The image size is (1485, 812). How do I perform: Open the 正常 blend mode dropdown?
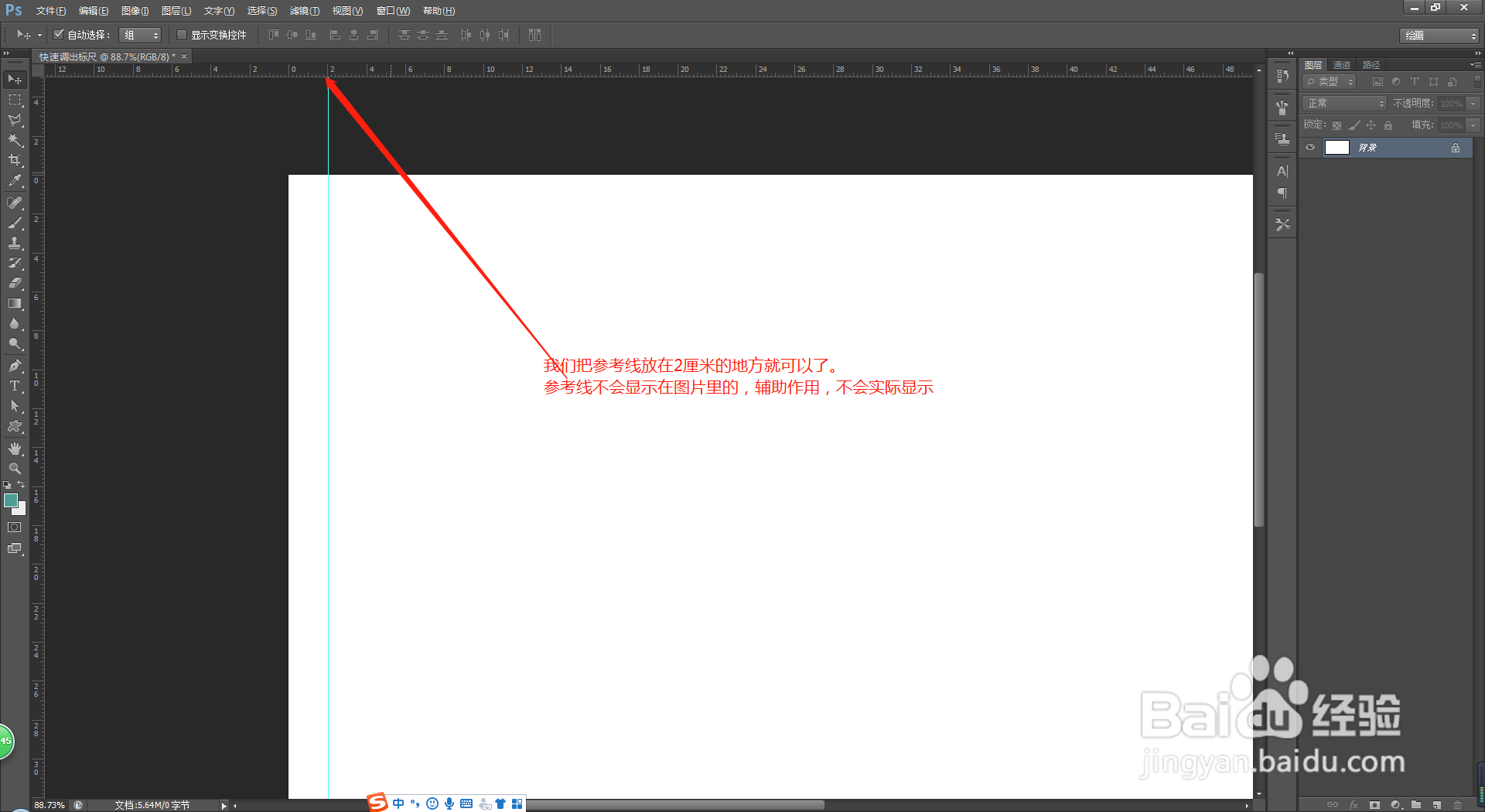pyautogui.click(x=1344, y=104)
